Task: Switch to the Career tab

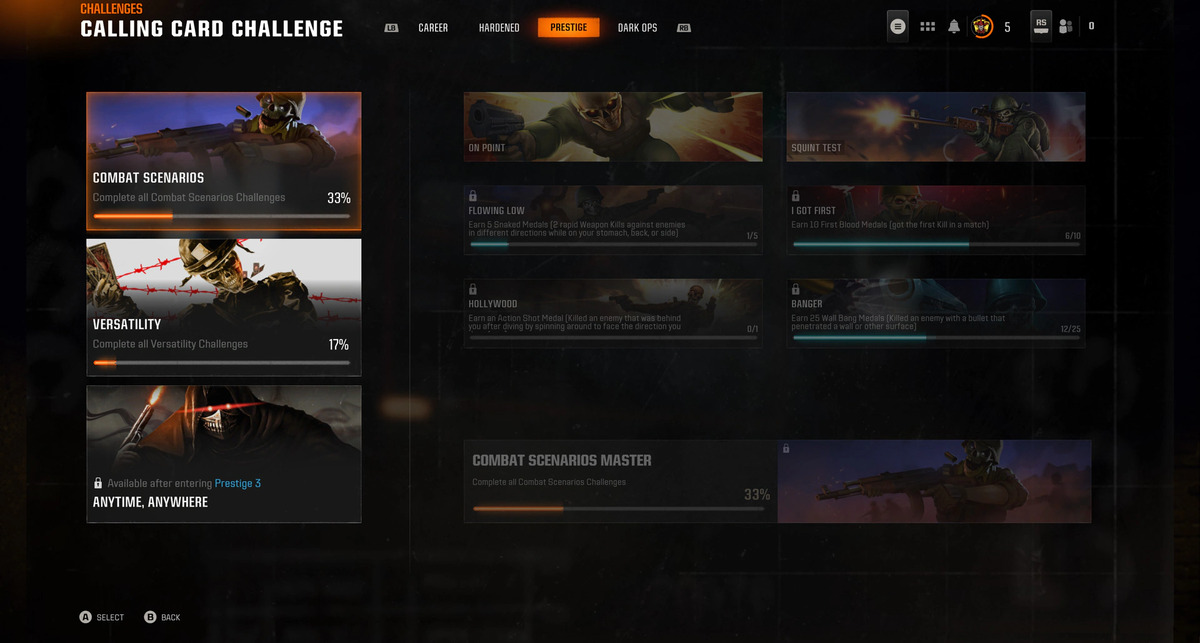Action: (x=433, y=28)
